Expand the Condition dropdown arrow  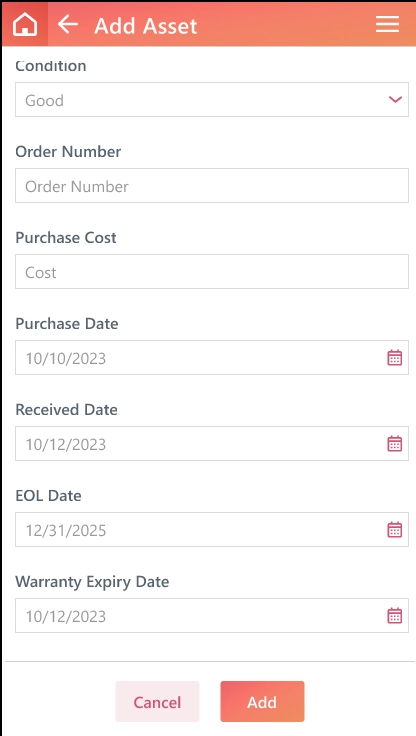(x=395, y=100)
